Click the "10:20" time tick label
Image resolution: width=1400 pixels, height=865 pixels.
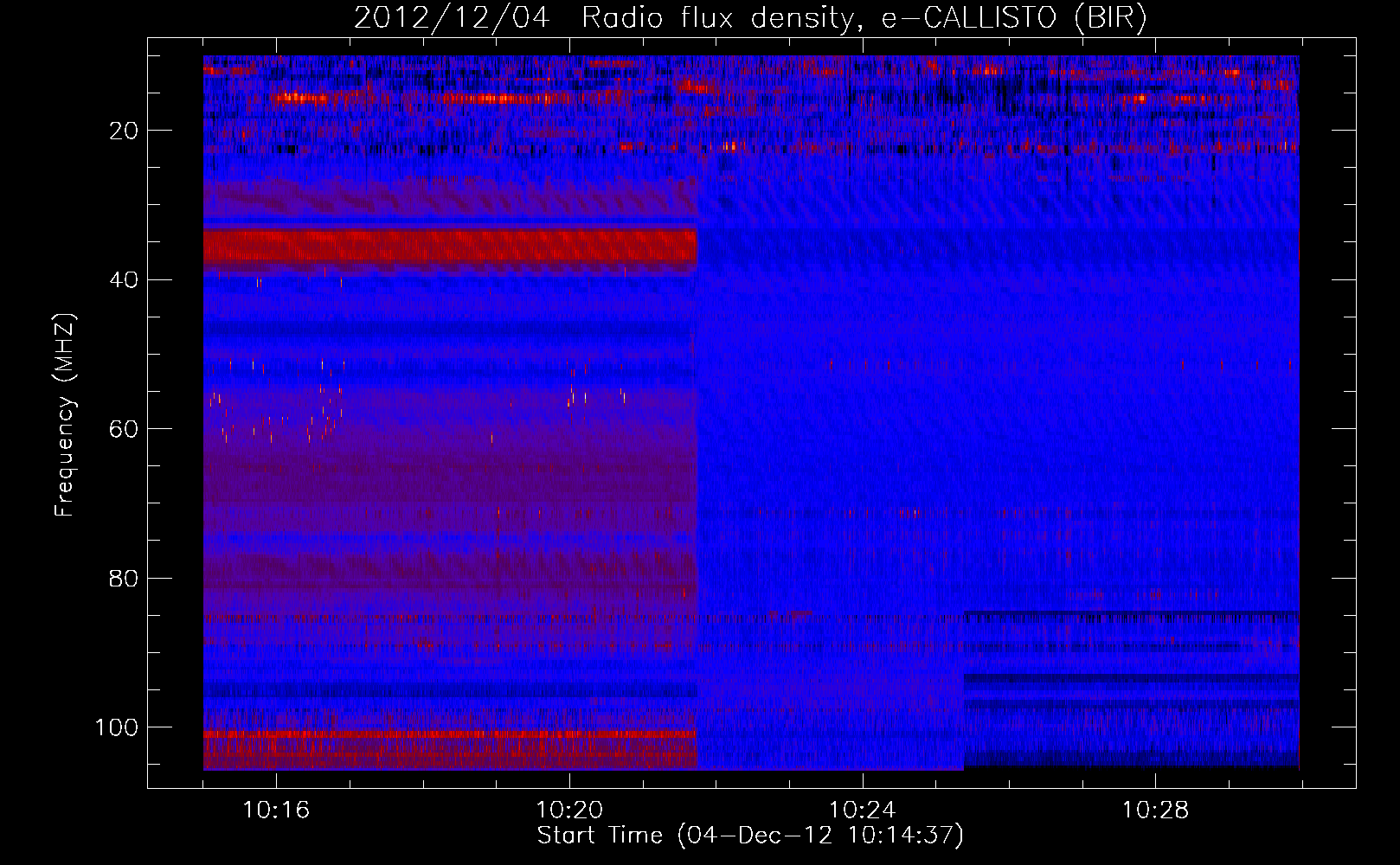point(569,811)
